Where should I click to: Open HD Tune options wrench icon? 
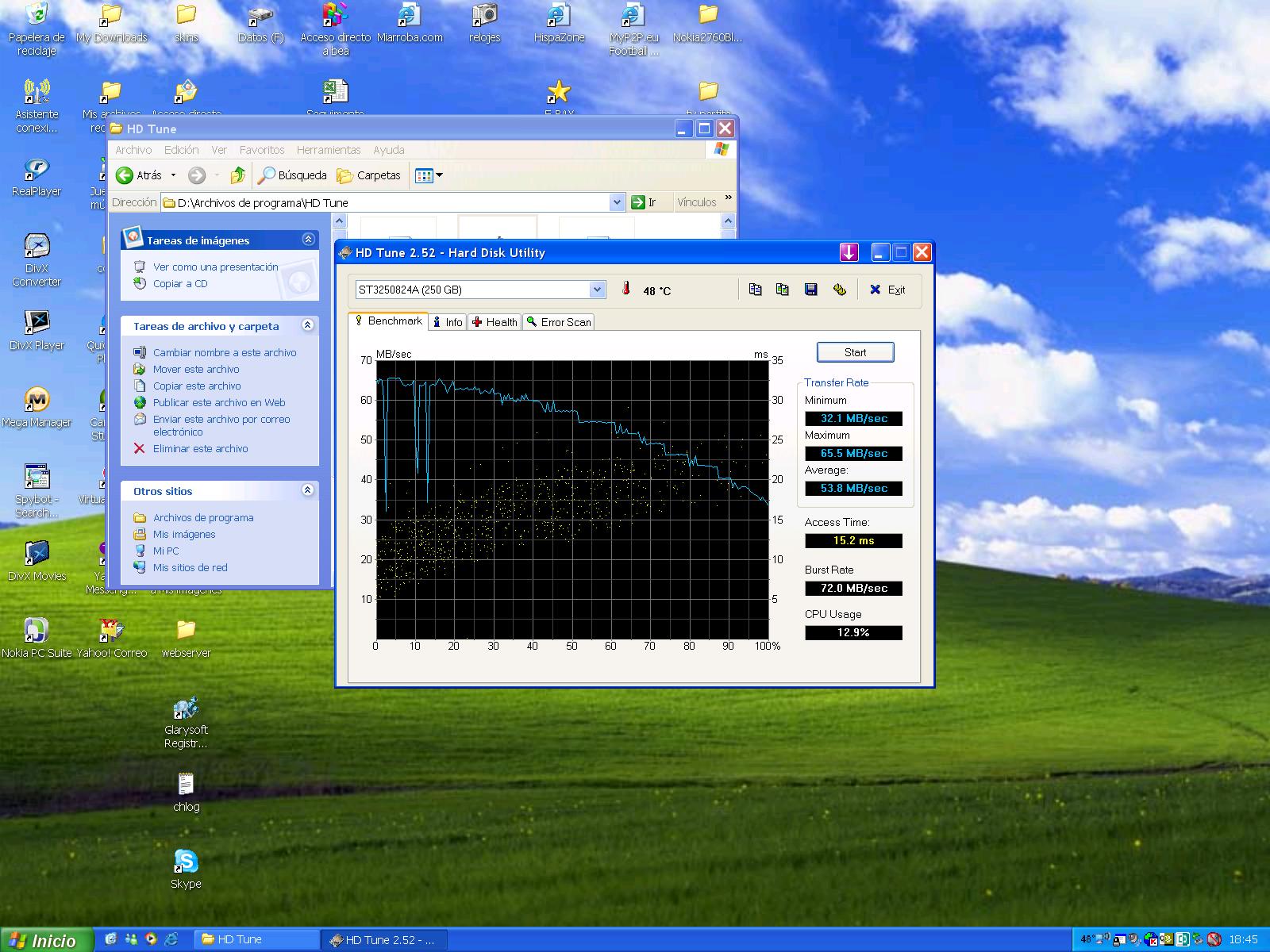[839, 290]
